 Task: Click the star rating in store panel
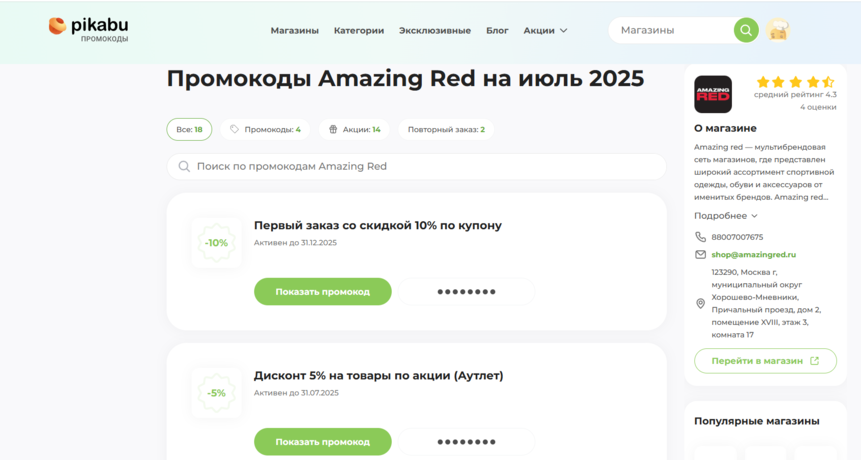pyautogui.click(x=795, y=82)
